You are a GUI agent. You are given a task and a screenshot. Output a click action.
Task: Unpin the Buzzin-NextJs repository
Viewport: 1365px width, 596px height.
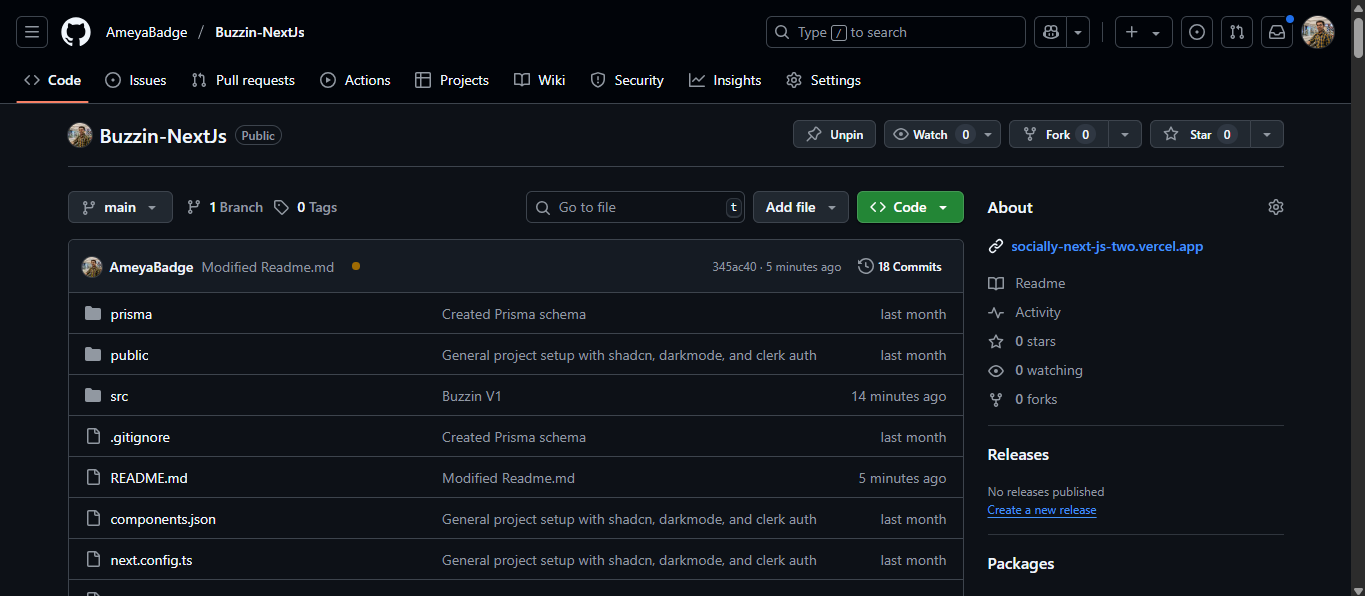pos(835,134)
